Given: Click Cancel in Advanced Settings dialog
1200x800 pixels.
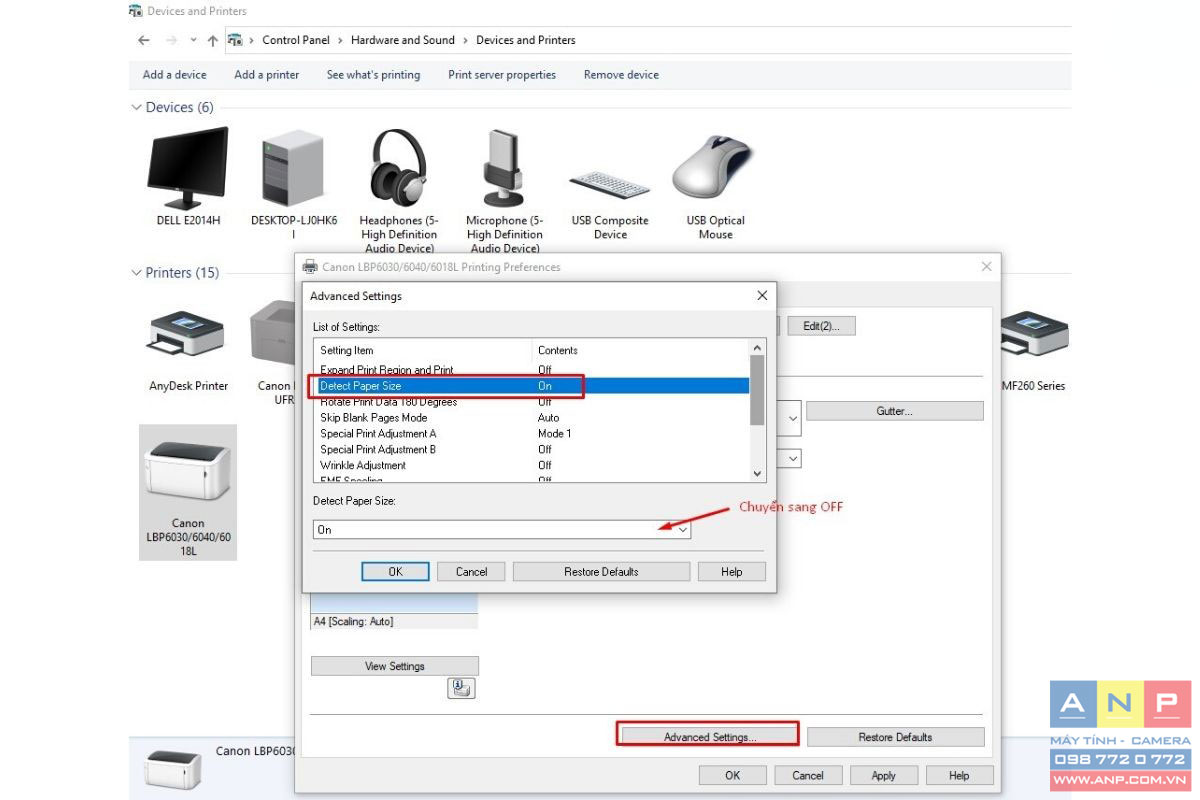Looking at the screenshot, I should (x=471, y=572).
